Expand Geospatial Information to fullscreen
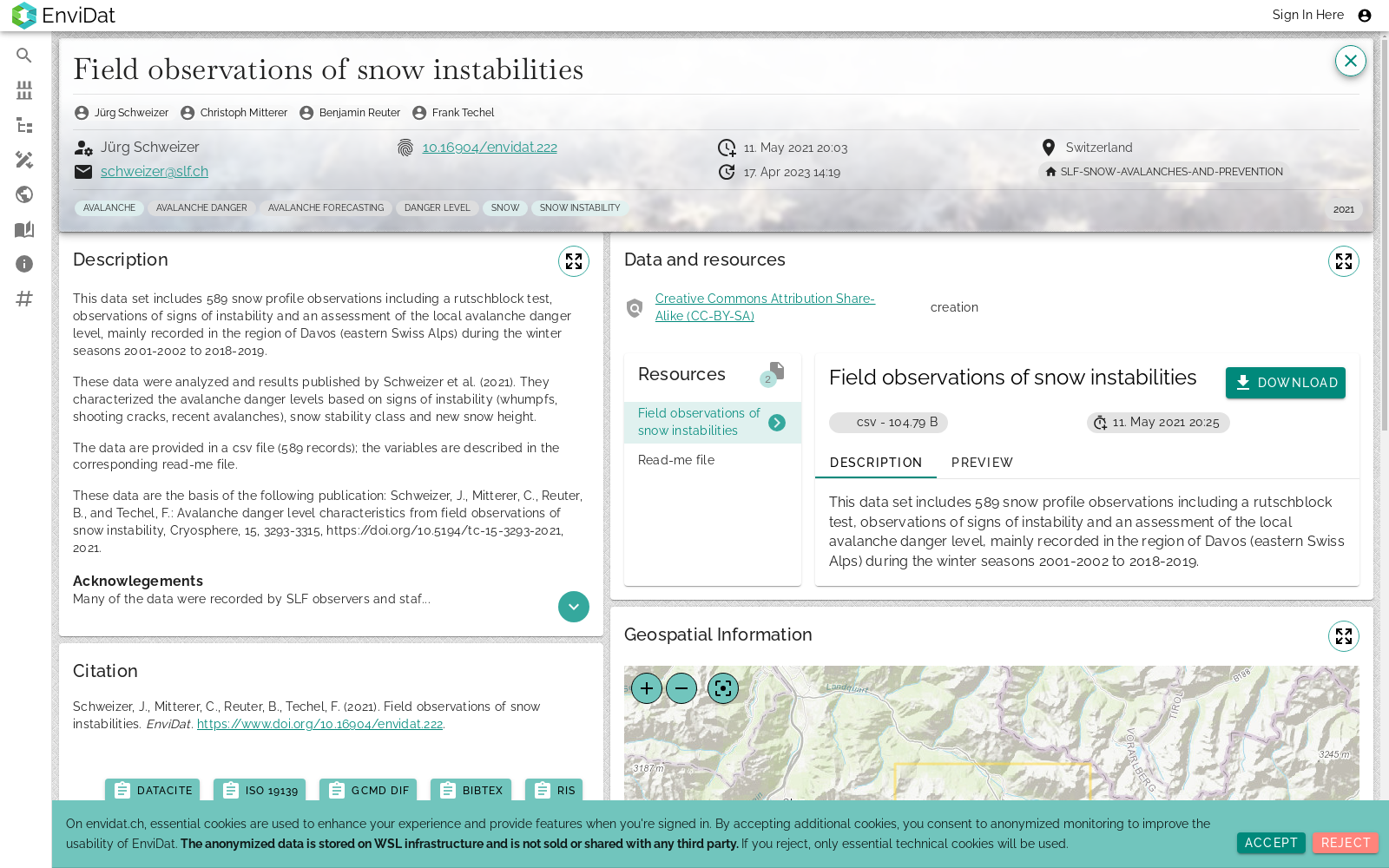This screenshot has height=868, width=1389. click(x=1344, y=636)
